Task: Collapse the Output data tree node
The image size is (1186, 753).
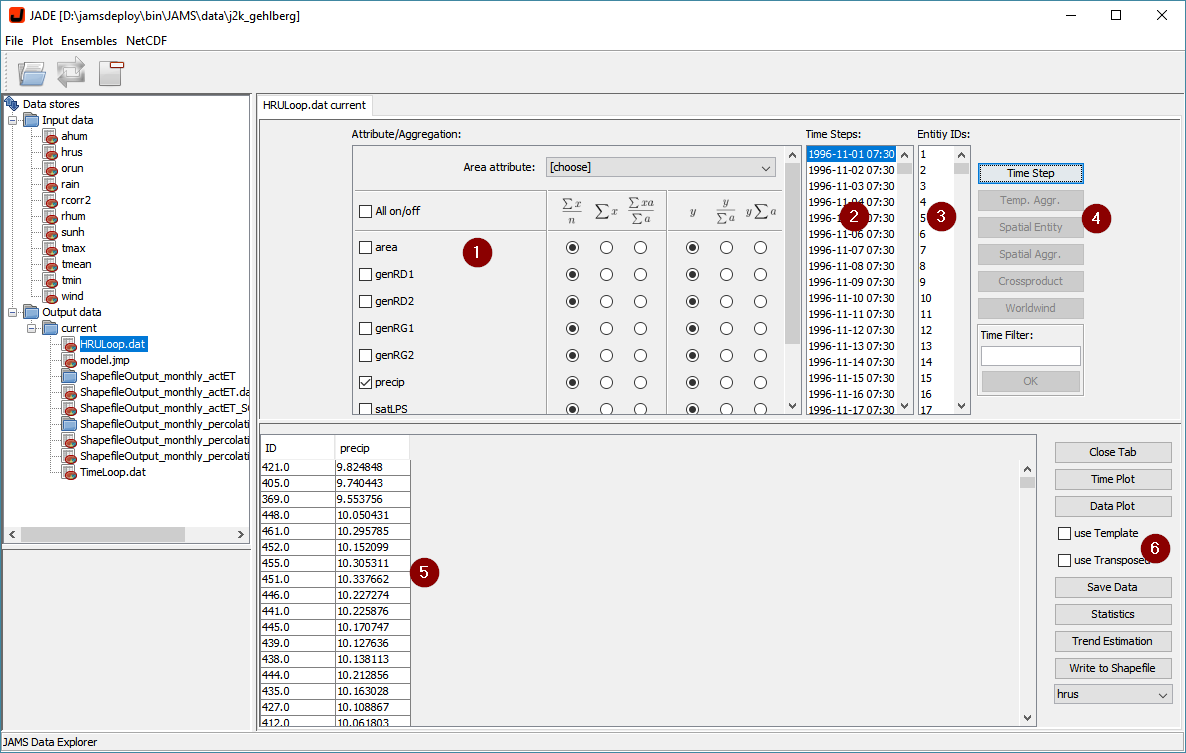Action: [13, 312]
